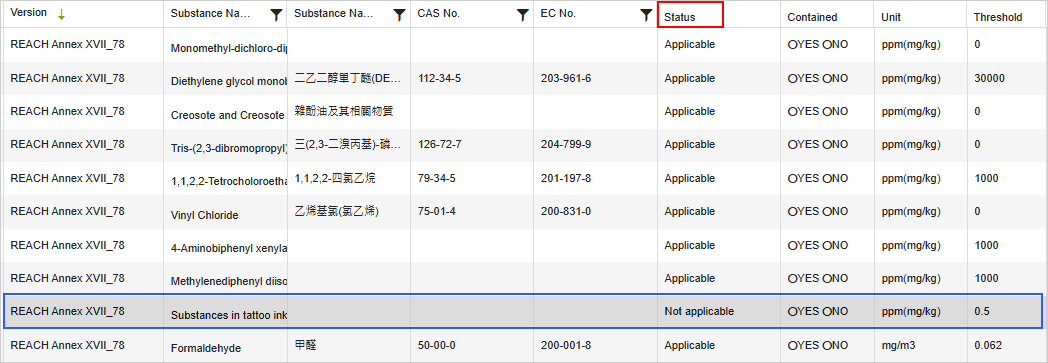Select YES for Monomethyl-dichloro row

click(792, 45)
